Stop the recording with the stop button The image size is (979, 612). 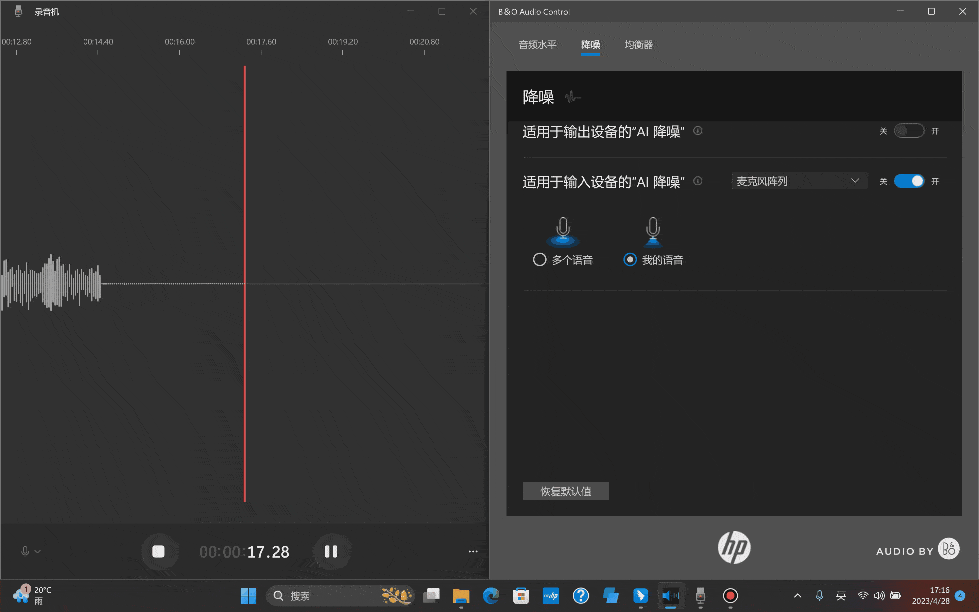pyautogui.click(x=158, y=551)
